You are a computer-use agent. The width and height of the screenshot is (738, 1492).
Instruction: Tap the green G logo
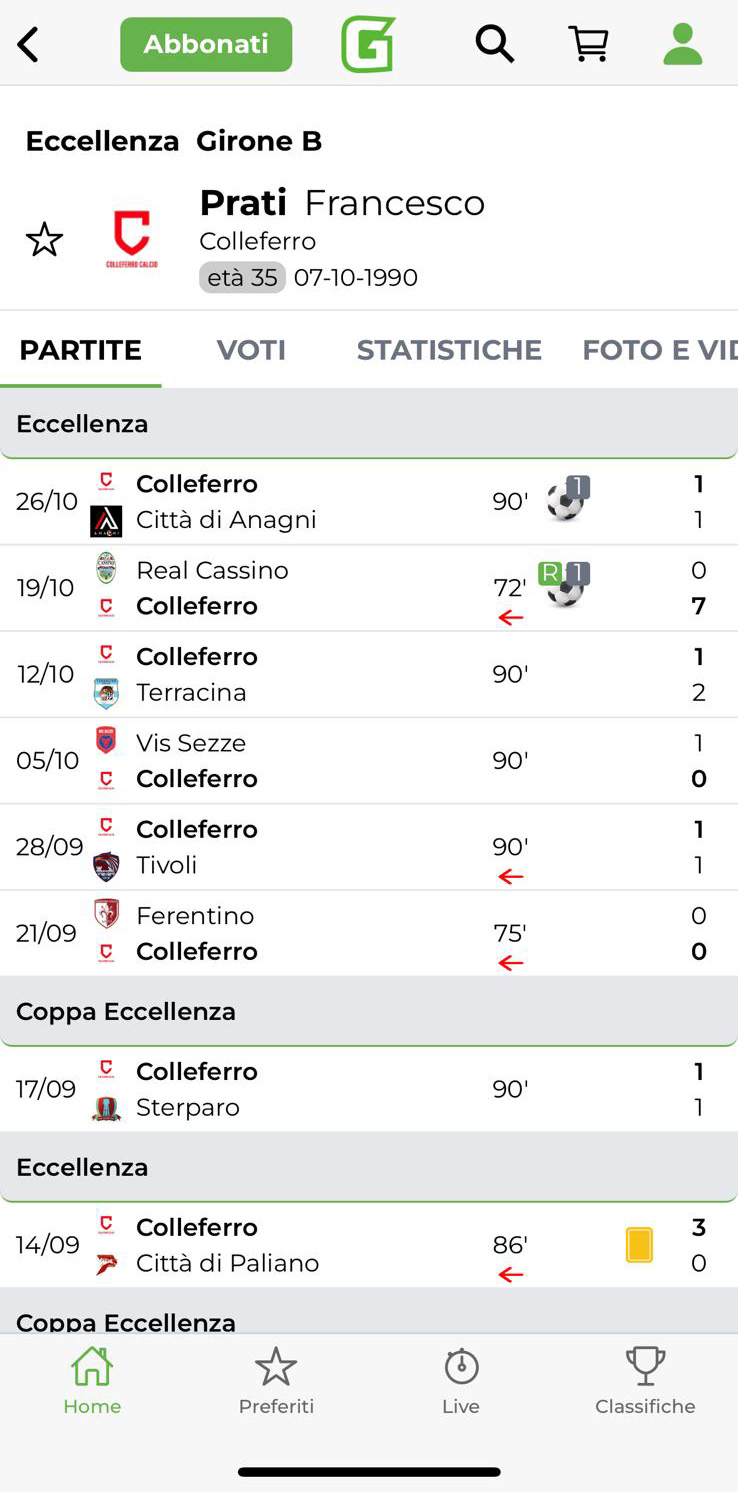pos(368,45)
